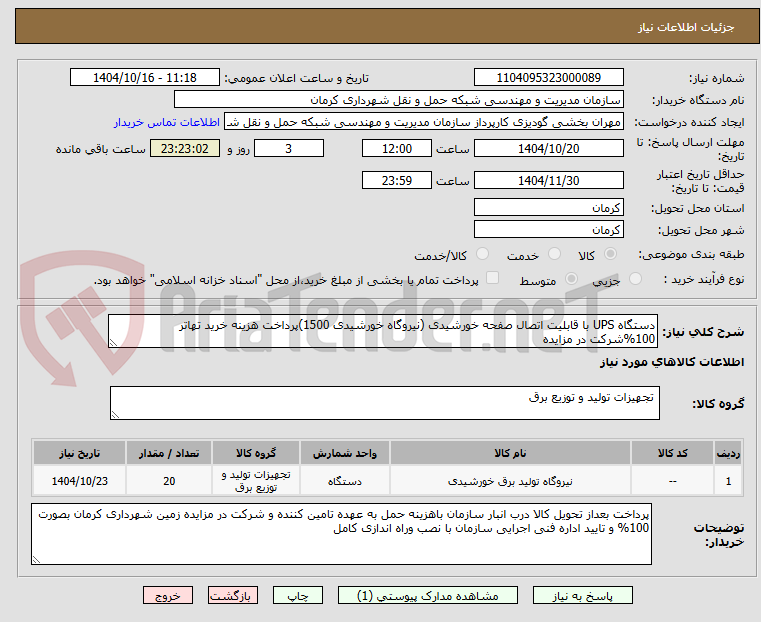Click the ردیف column header
Viewport: 761px width, 622px height.
pyautogui.click(x=728, y=453)
